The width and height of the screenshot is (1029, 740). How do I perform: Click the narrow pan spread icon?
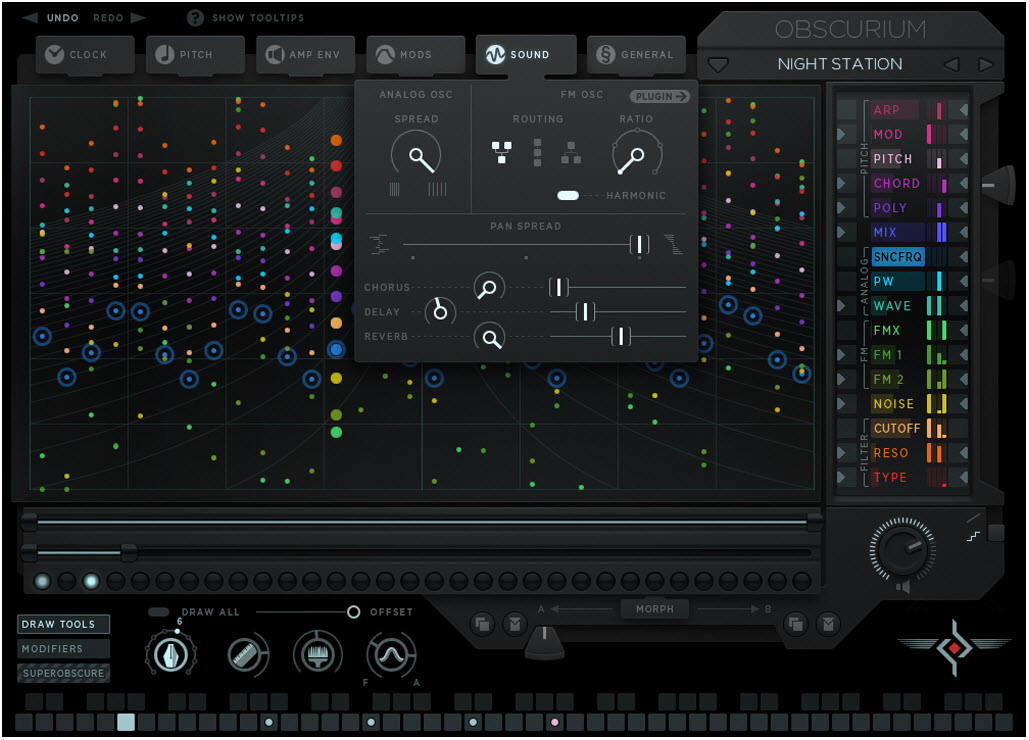(379, 244)
